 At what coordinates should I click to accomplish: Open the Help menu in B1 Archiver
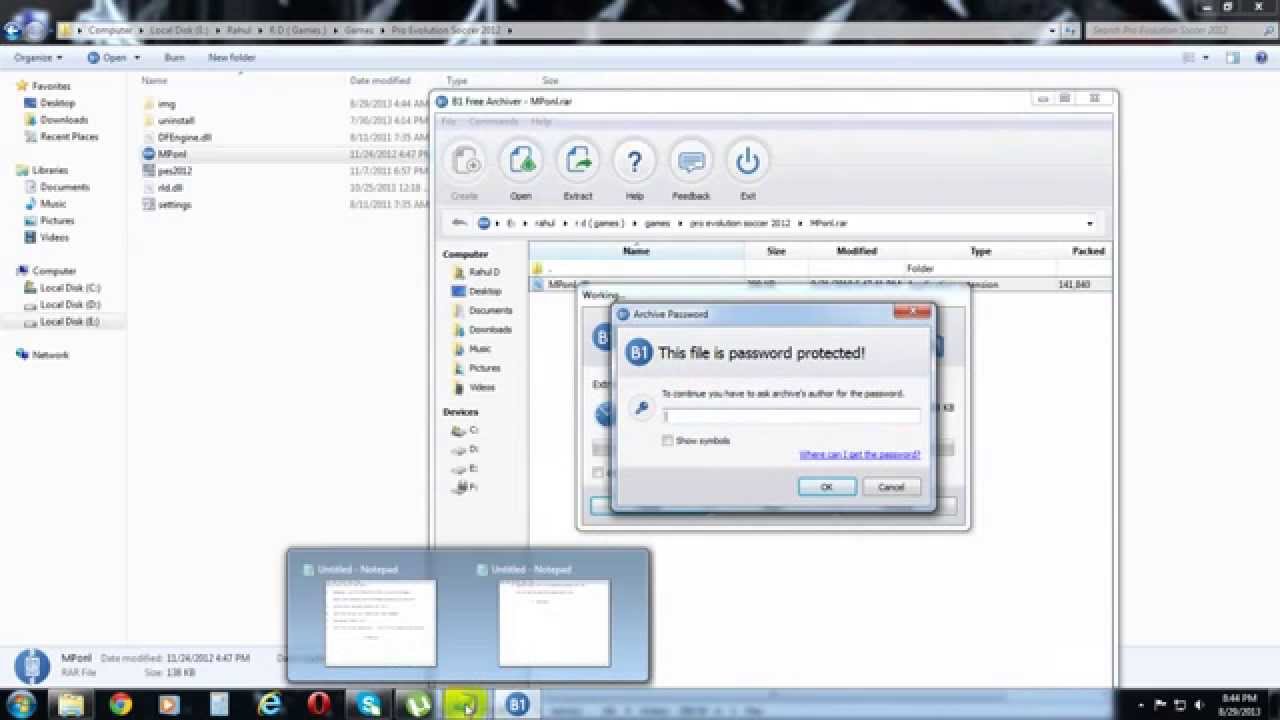click(x=541, y=122)
